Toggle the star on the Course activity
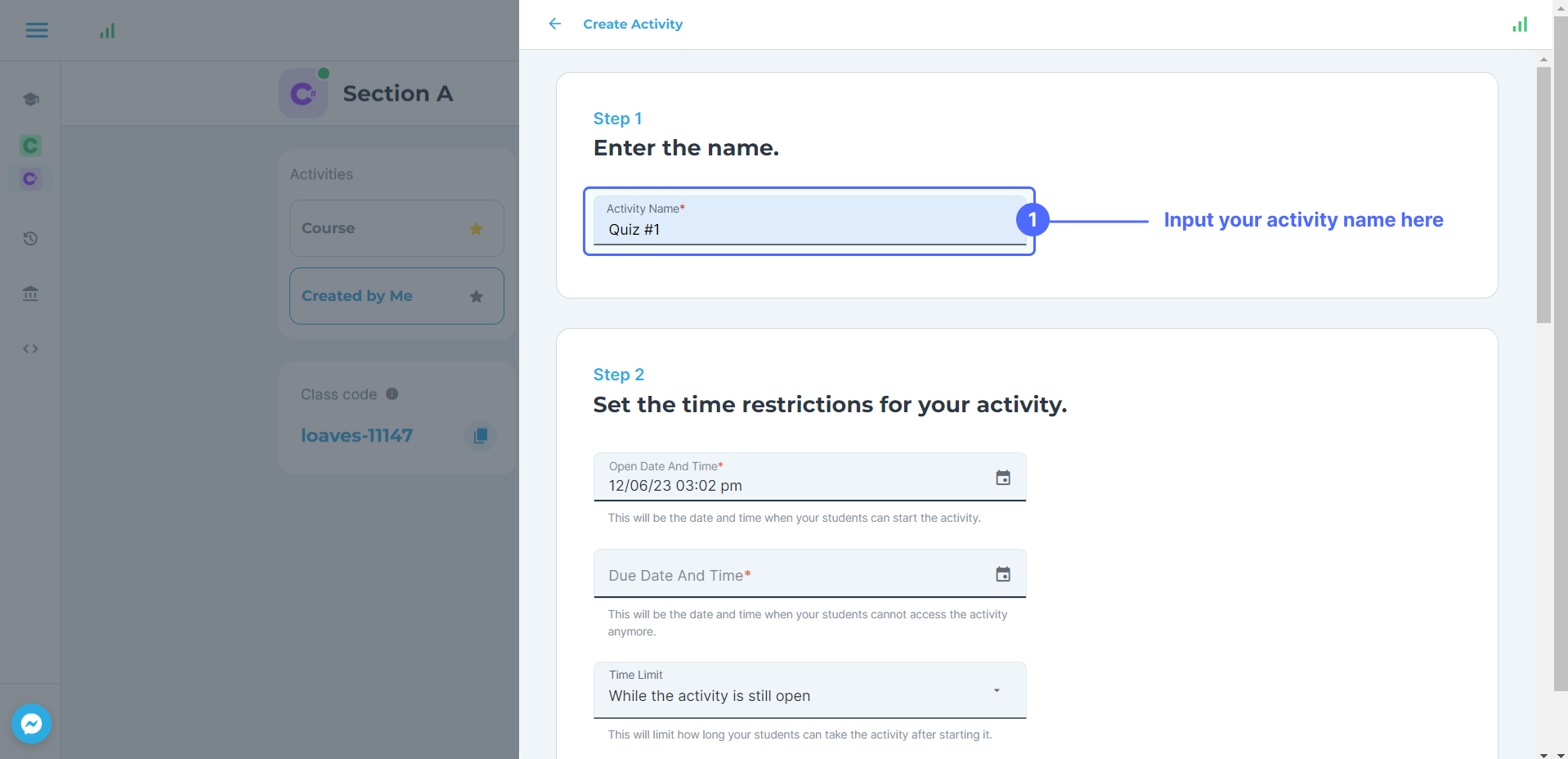 (476, 229)
